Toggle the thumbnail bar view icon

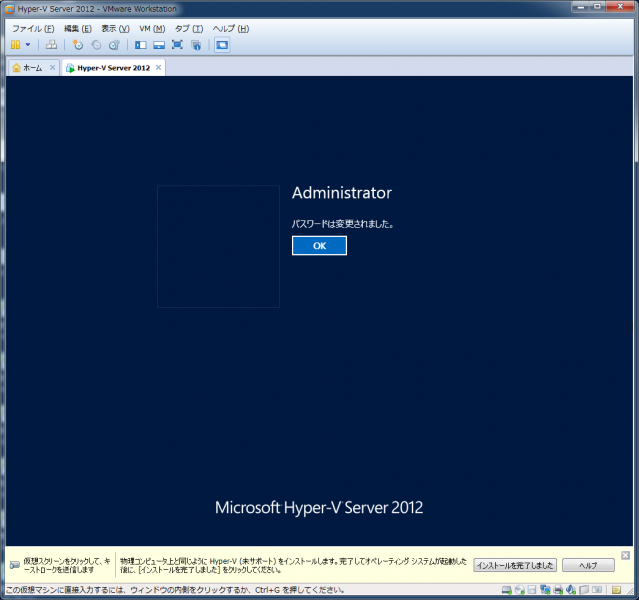tap(159, 45)
